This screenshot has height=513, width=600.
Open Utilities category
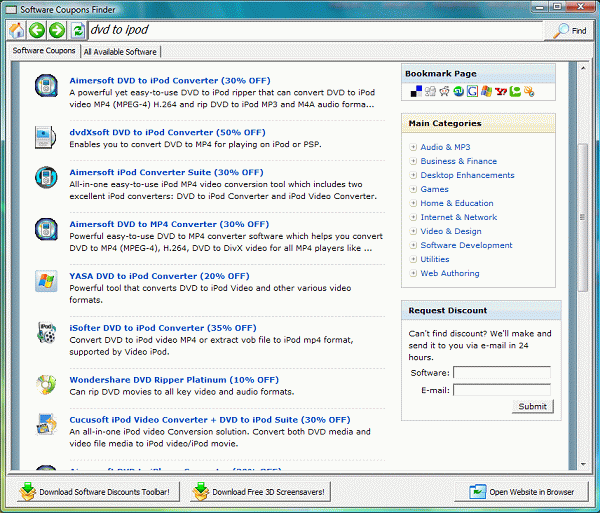pos(435,259)
